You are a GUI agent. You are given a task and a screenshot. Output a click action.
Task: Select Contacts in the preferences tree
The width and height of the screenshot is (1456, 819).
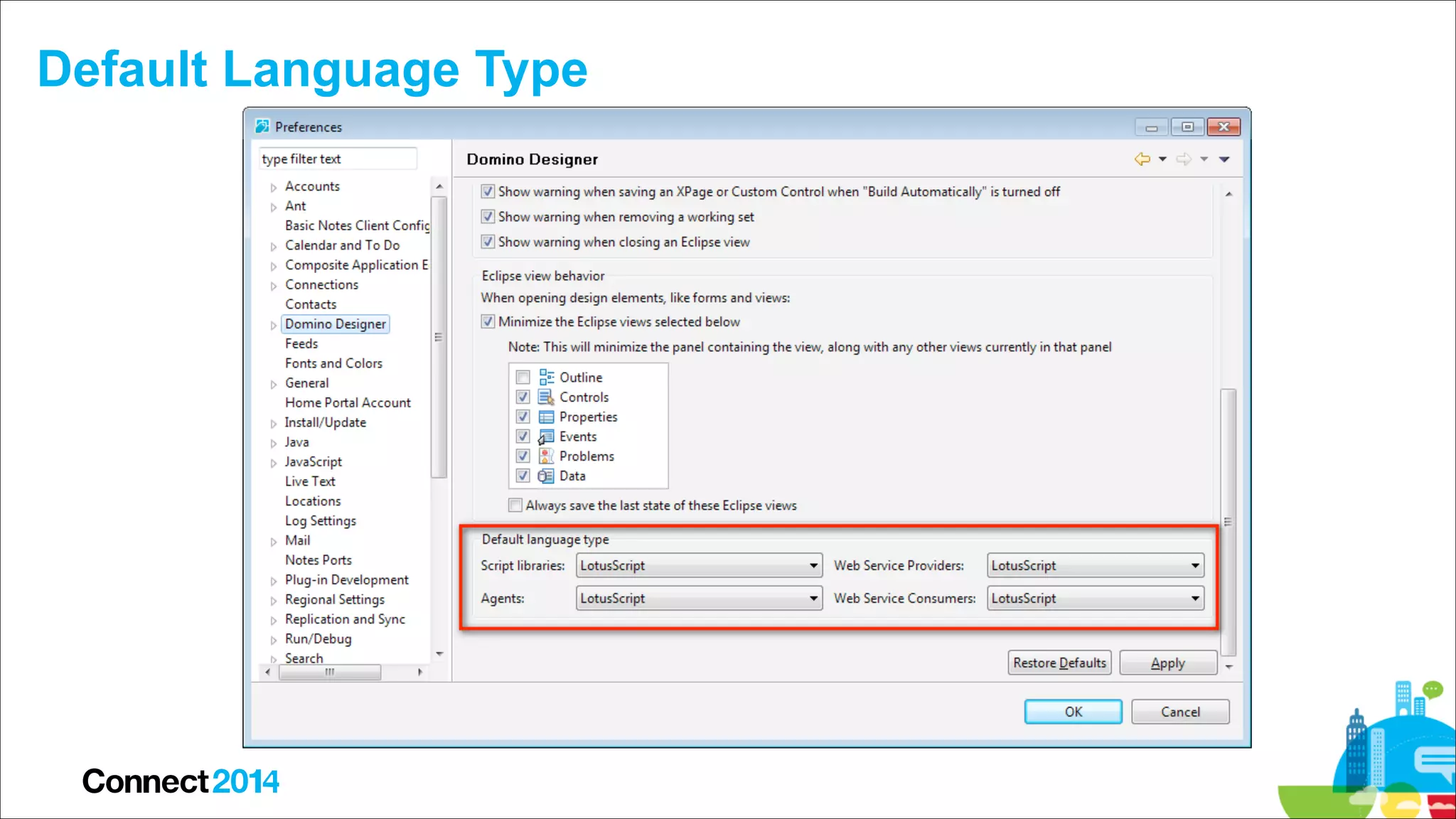point(311,304)
